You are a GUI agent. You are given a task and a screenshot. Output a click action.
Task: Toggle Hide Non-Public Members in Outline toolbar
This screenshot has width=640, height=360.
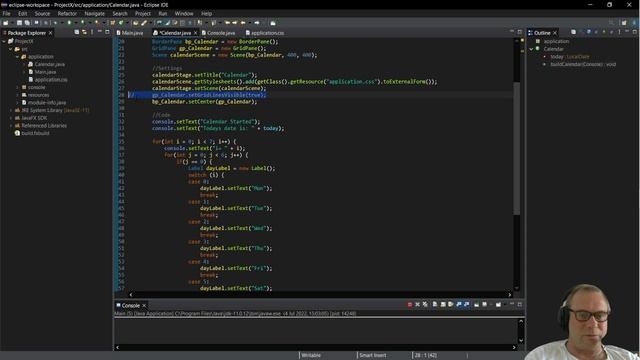tap(604, 32)
